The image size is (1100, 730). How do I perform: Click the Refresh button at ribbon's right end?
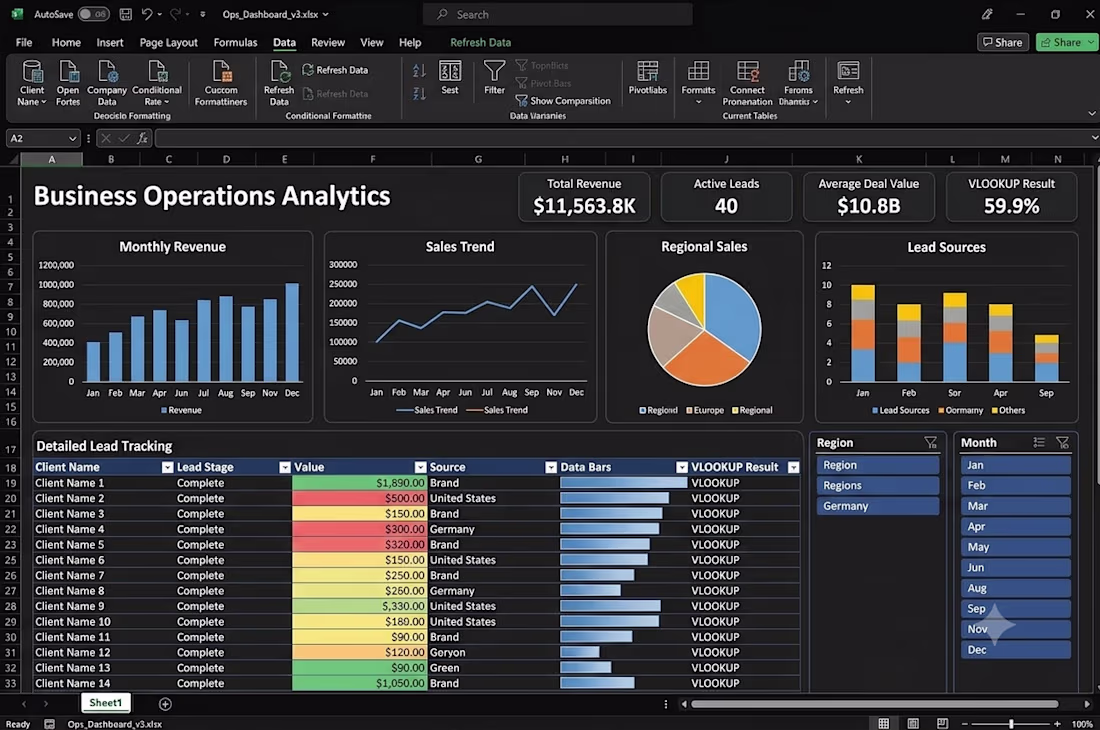pos(848,83)
